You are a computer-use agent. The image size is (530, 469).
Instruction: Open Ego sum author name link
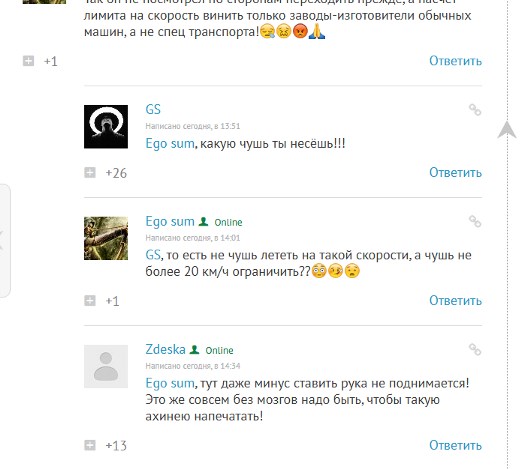coord(170,222)
